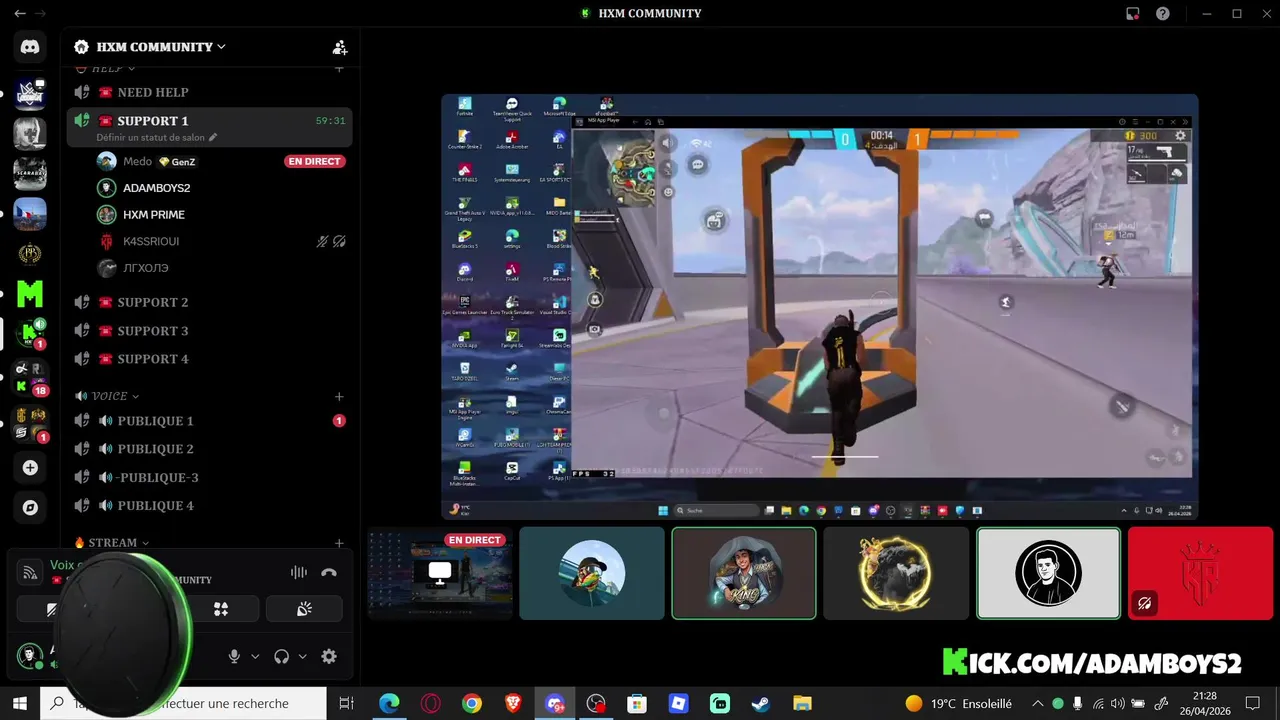Open the Activities button in voice panel

(221, 609)
